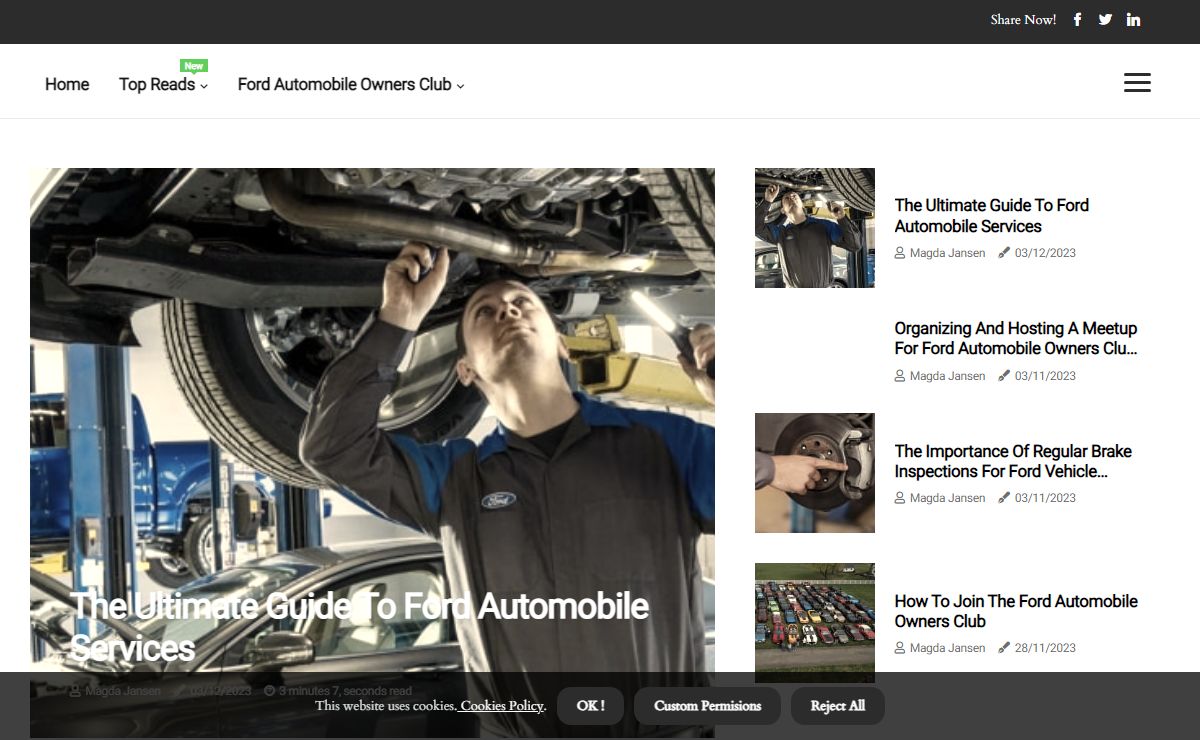Click mechanic thumbnail in sidebar
This screenshot has height=740, width=1200.
tap(815, 228)
